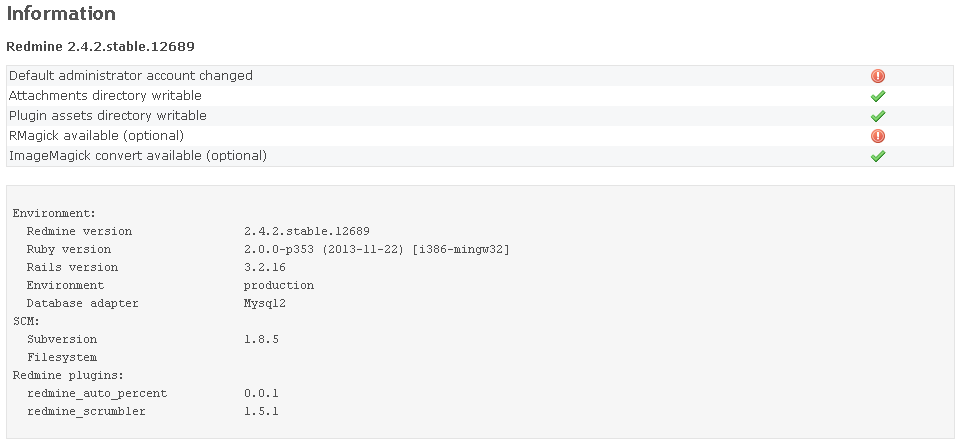961x445 pixels.
Task: Click the green checkmark for Attachments directory writable
Action: pyautogui.click(x=878, y=96)
